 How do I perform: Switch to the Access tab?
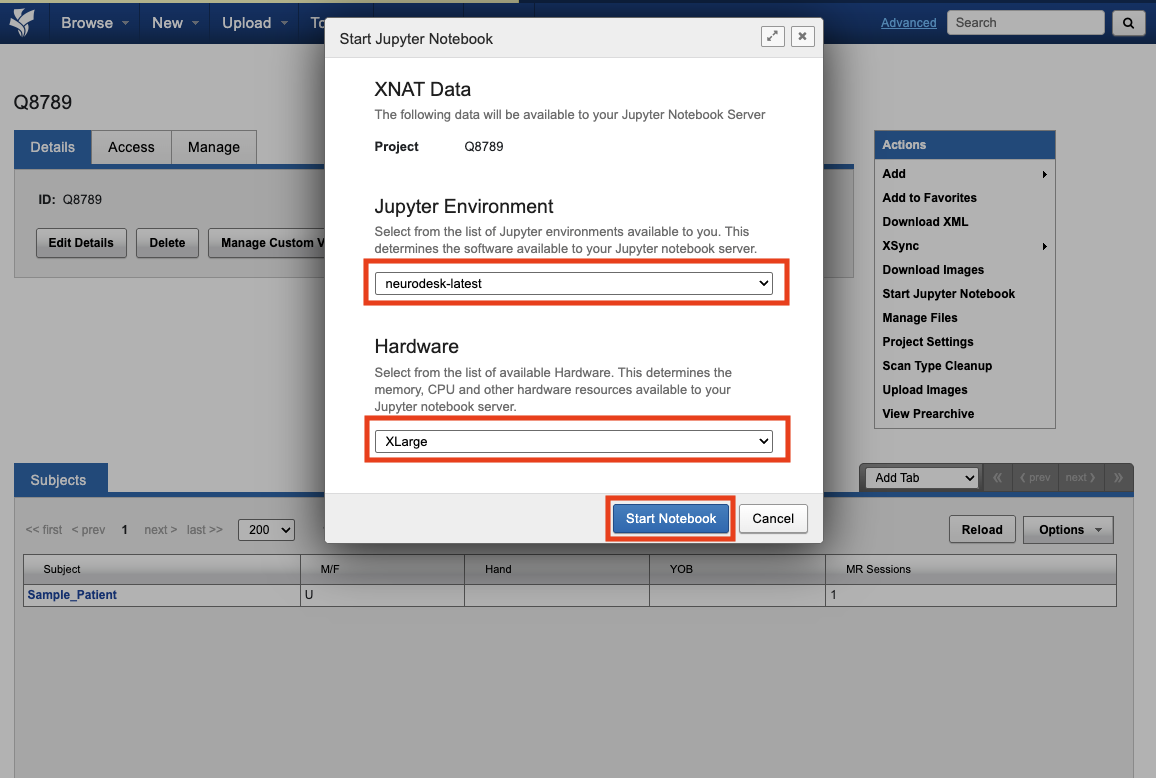[x=131, y=147]
